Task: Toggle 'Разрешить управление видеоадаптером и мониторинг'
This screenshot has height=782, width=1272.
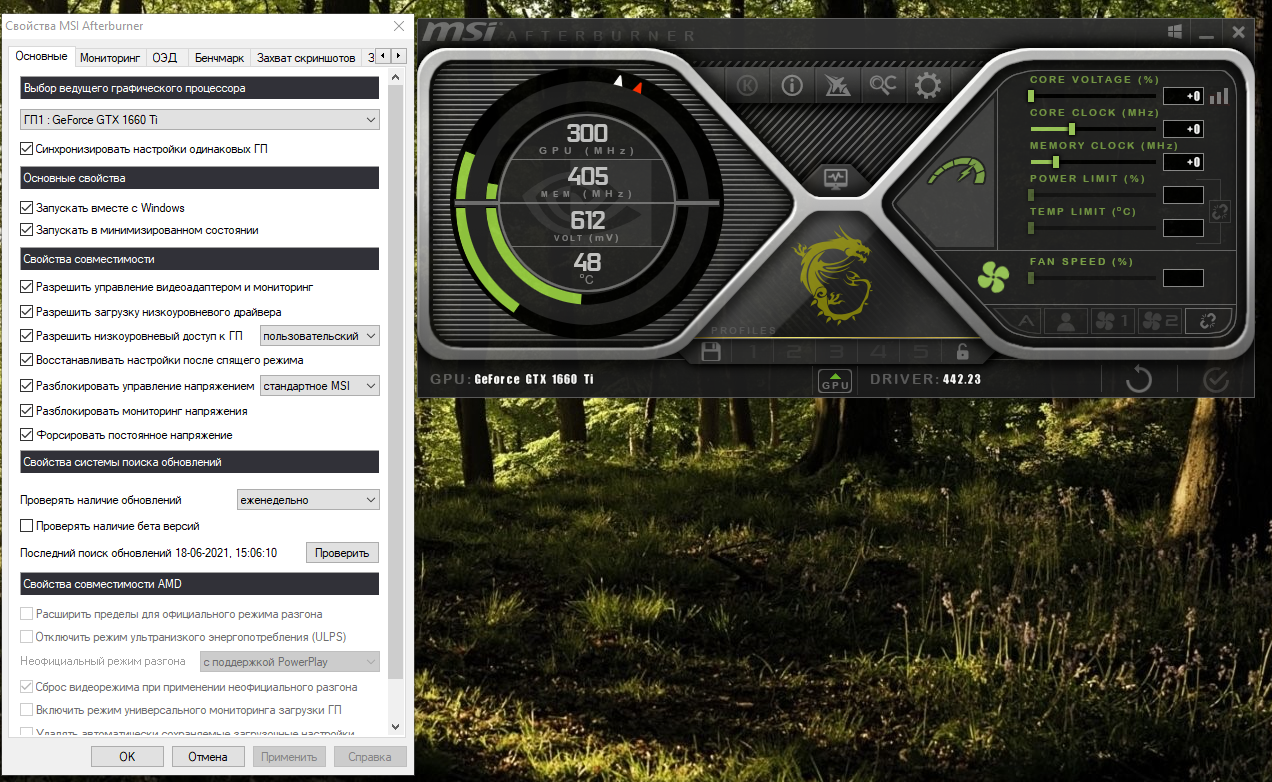Action: coord(27,287)
